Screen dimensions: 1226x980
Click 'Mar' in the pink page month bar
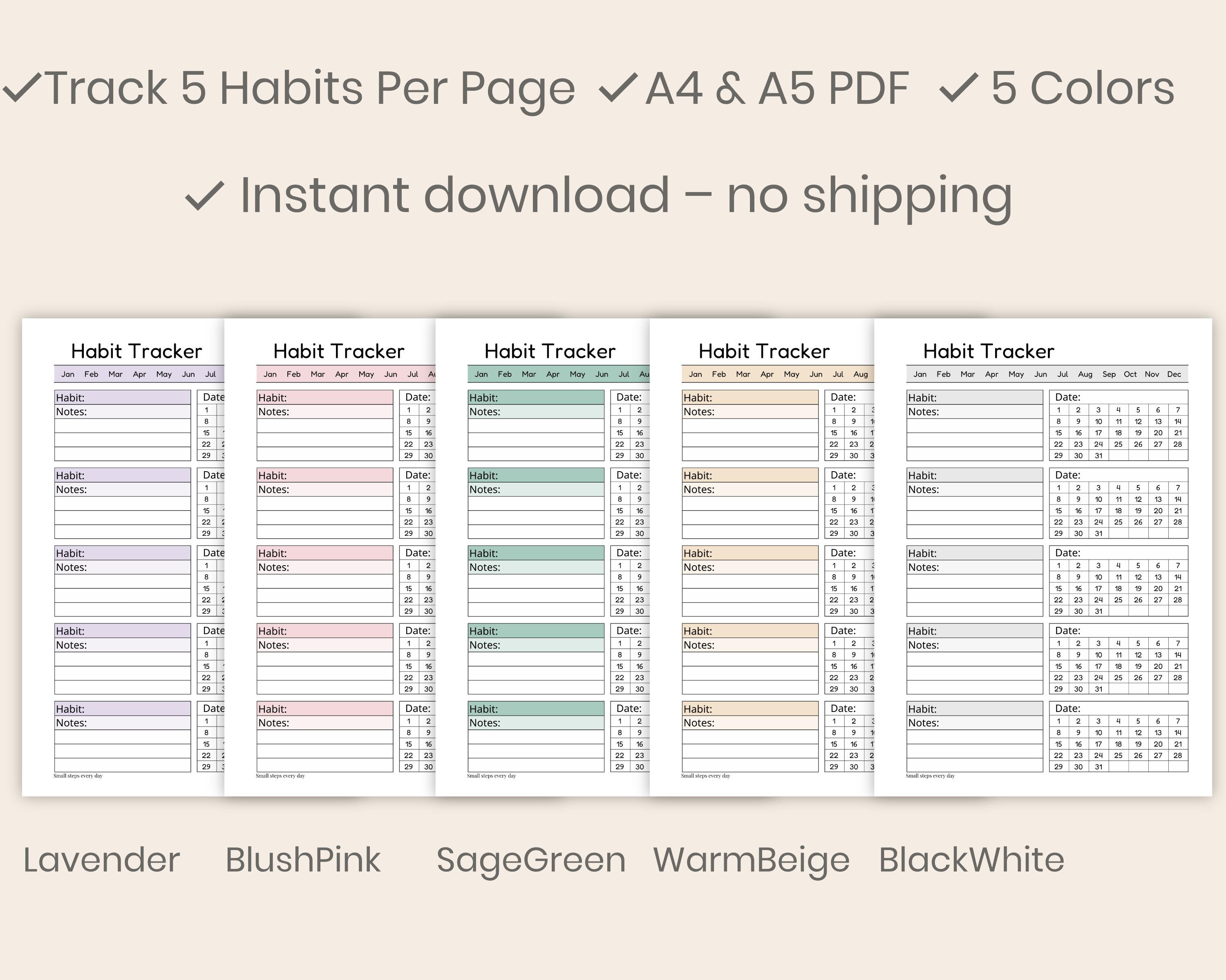318,374
